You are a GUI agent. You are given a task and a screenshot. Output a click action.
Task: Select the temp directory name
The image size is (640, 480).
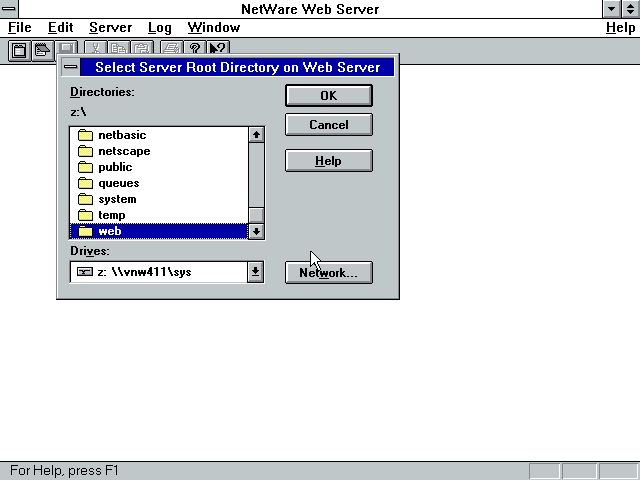click(x=112, y=215)
